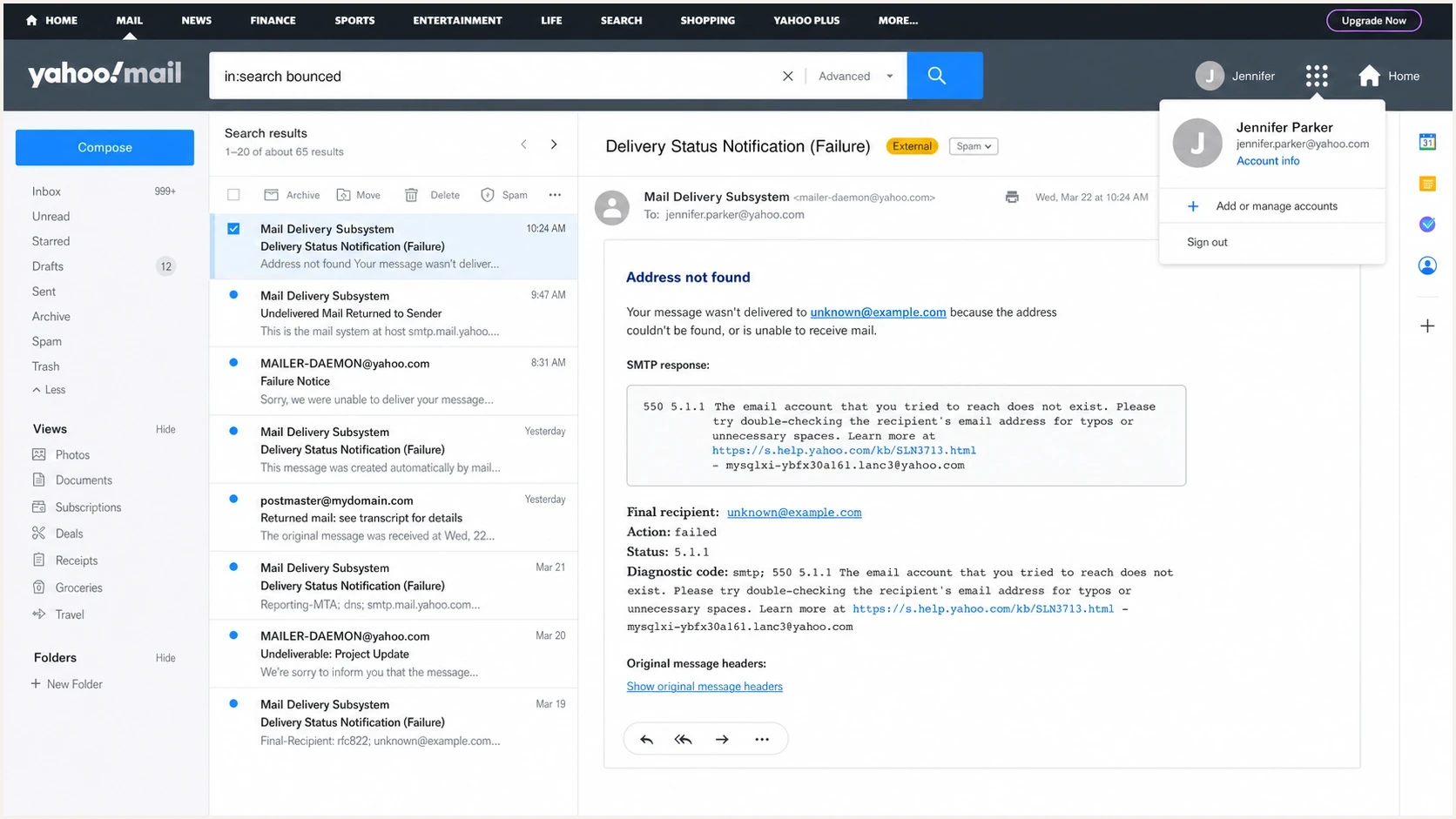1456x819 pixels.
Task: Open the apps grid icon
Action: click(x=1316, y=76)
